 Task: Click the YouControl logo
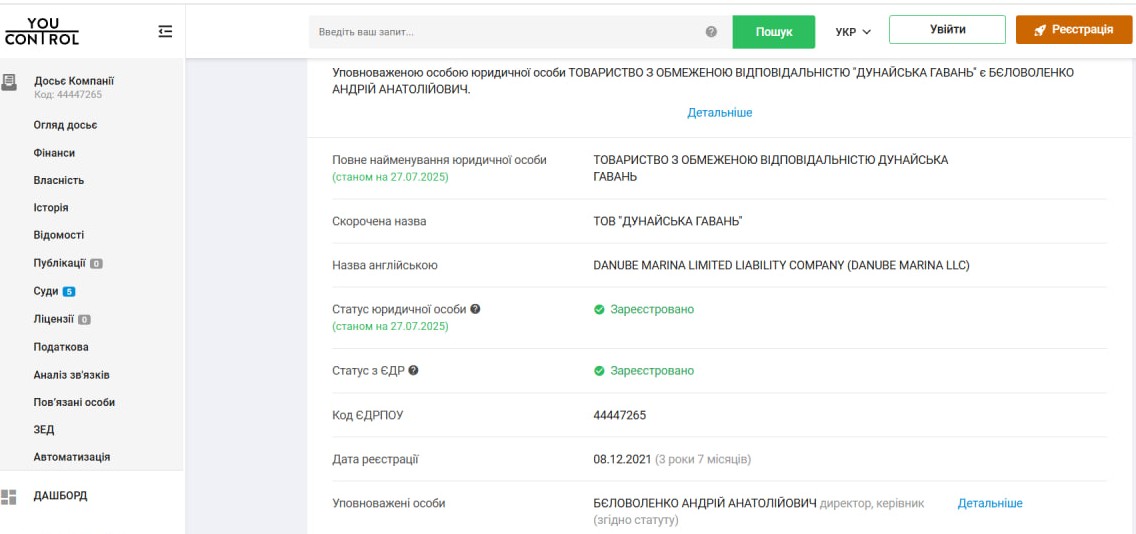(x=41, y=32)
